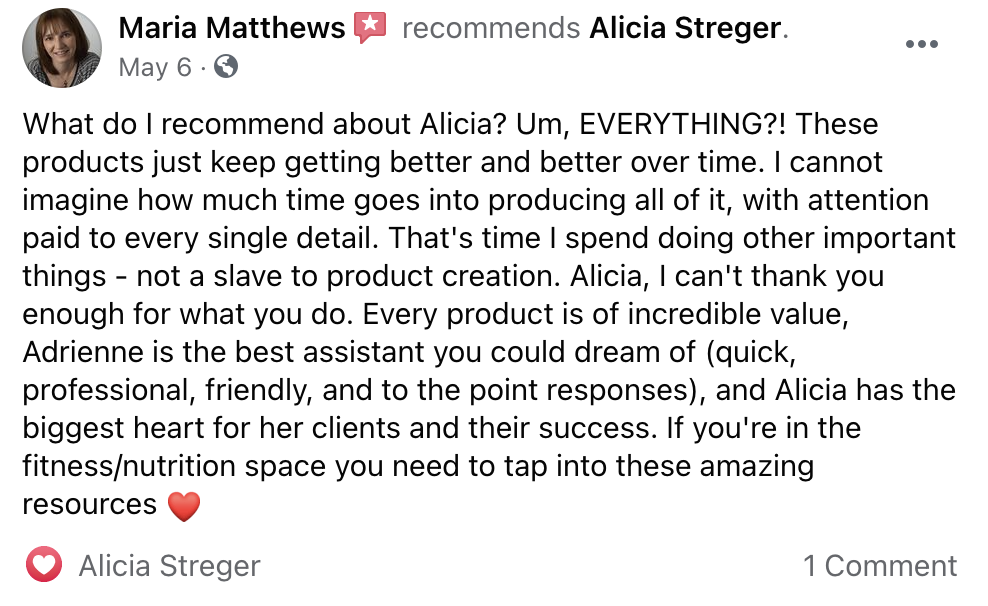Click the recommendation star badge icon

(x=370, y=28)
